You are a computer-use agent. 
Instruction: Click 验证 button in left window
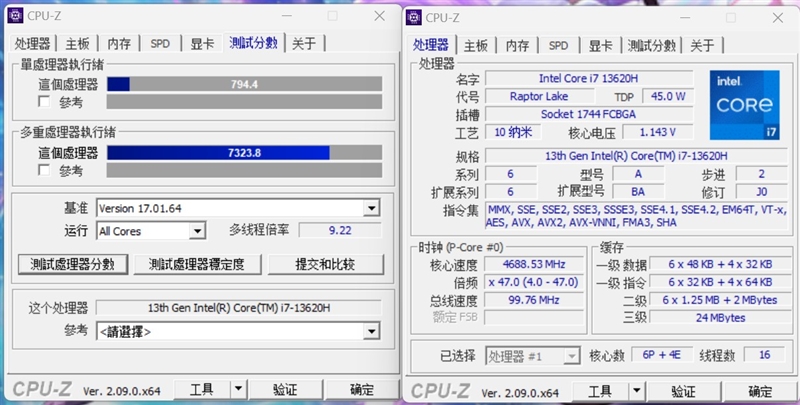[x=286, y=390]
